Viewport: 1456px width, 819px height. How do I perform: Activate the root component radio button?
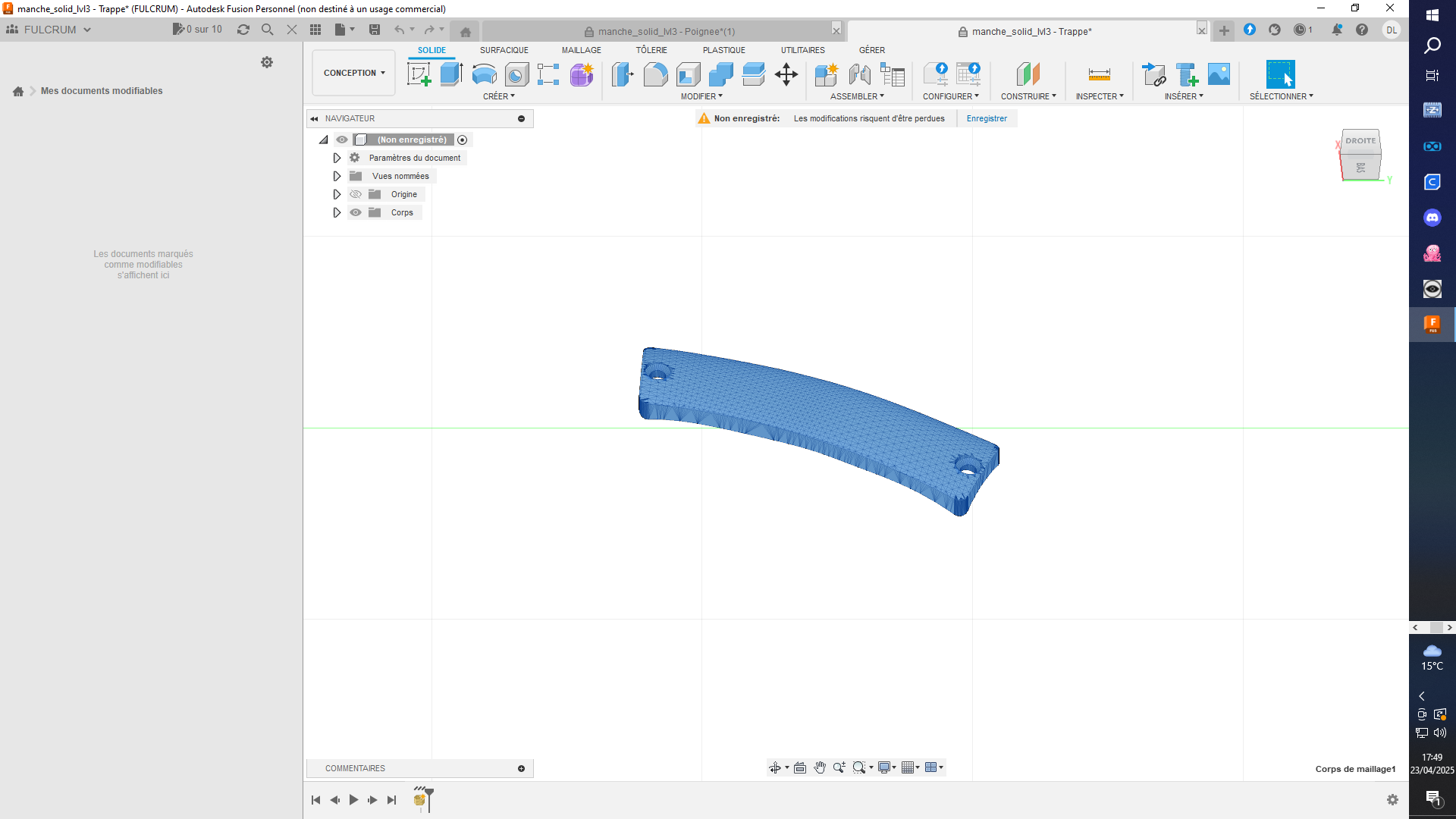(463, 140)
